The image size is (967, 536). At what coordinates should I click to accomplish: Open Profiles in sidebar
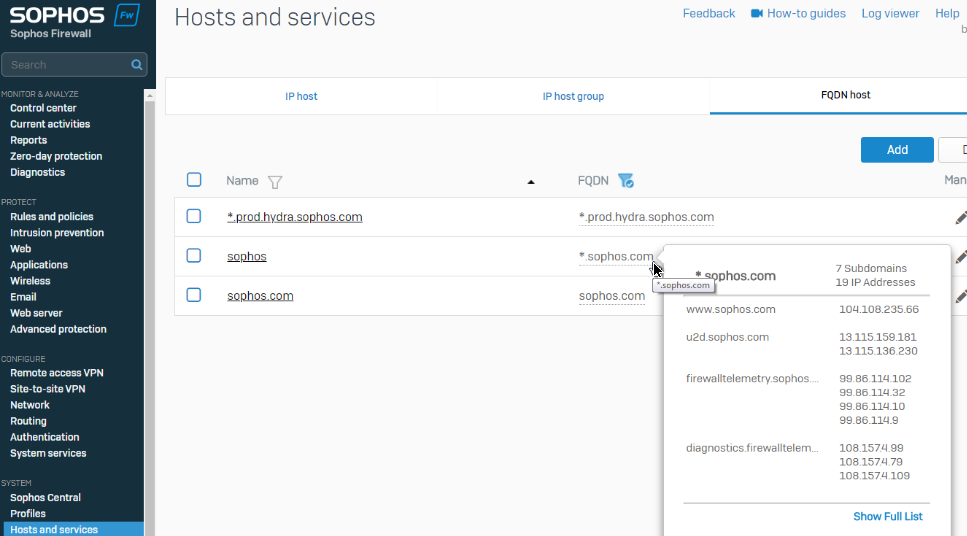tap(28, 513)
